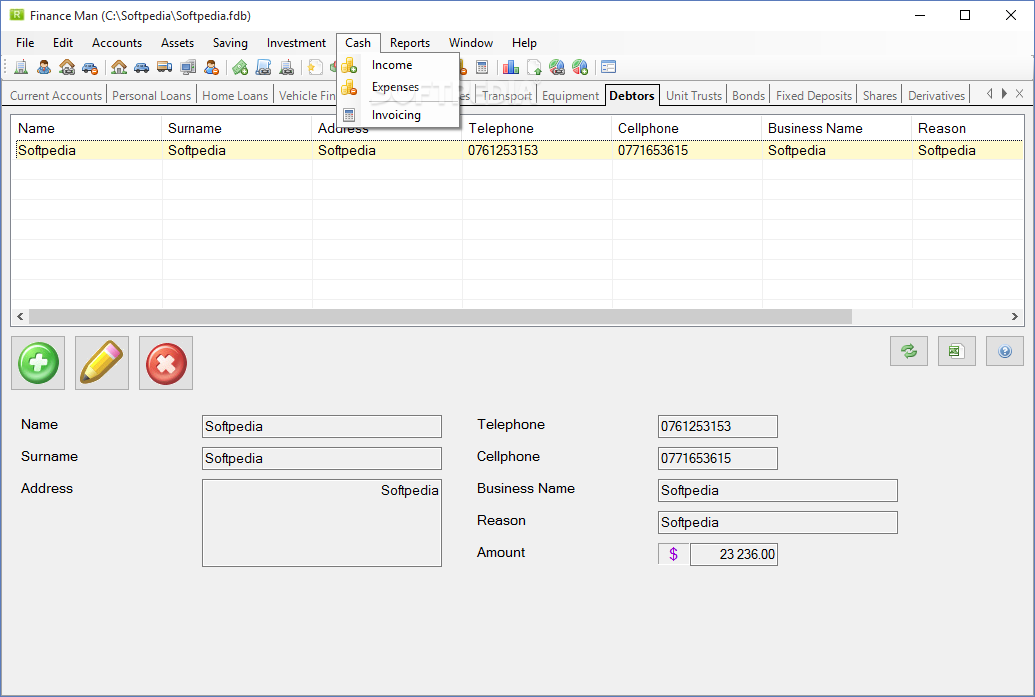The height and width of the screenshot is (697, 1035).
Task: Switch to the Personal Loans tab
Action: point(151,96)
